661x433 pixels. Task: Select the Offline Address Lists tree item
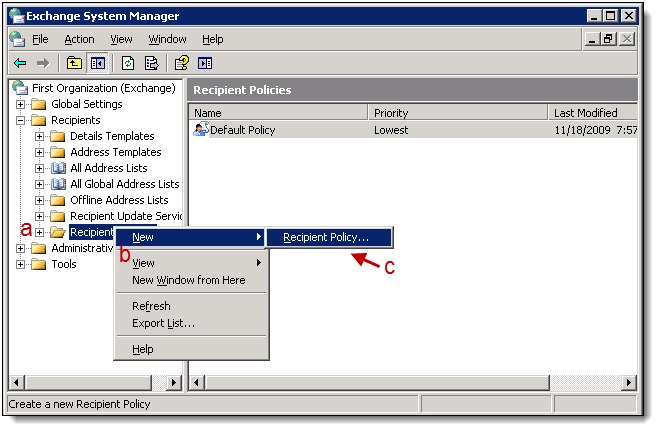(119, 200)
